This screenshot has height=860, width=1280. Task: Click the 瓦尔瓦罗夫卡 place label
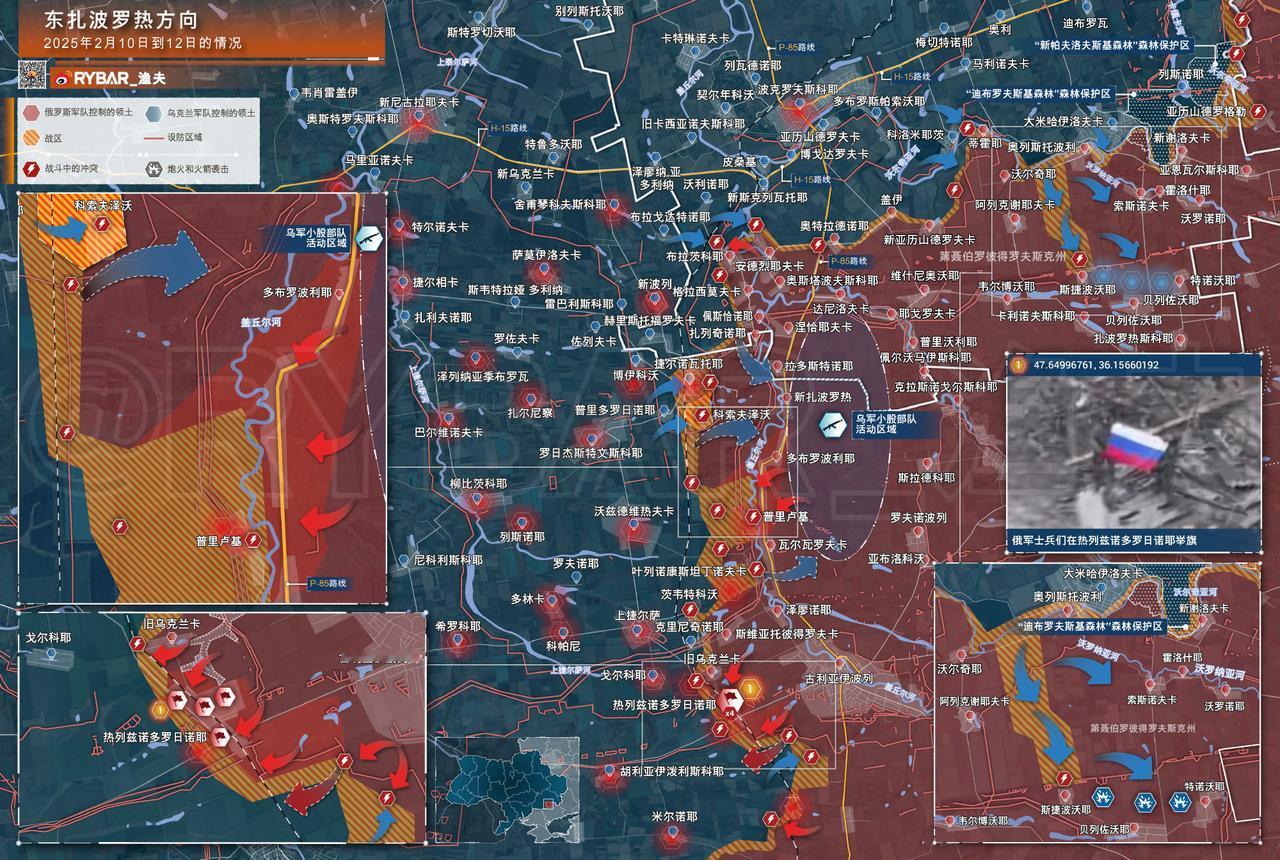pyautogui.click(x=812, y=545)
